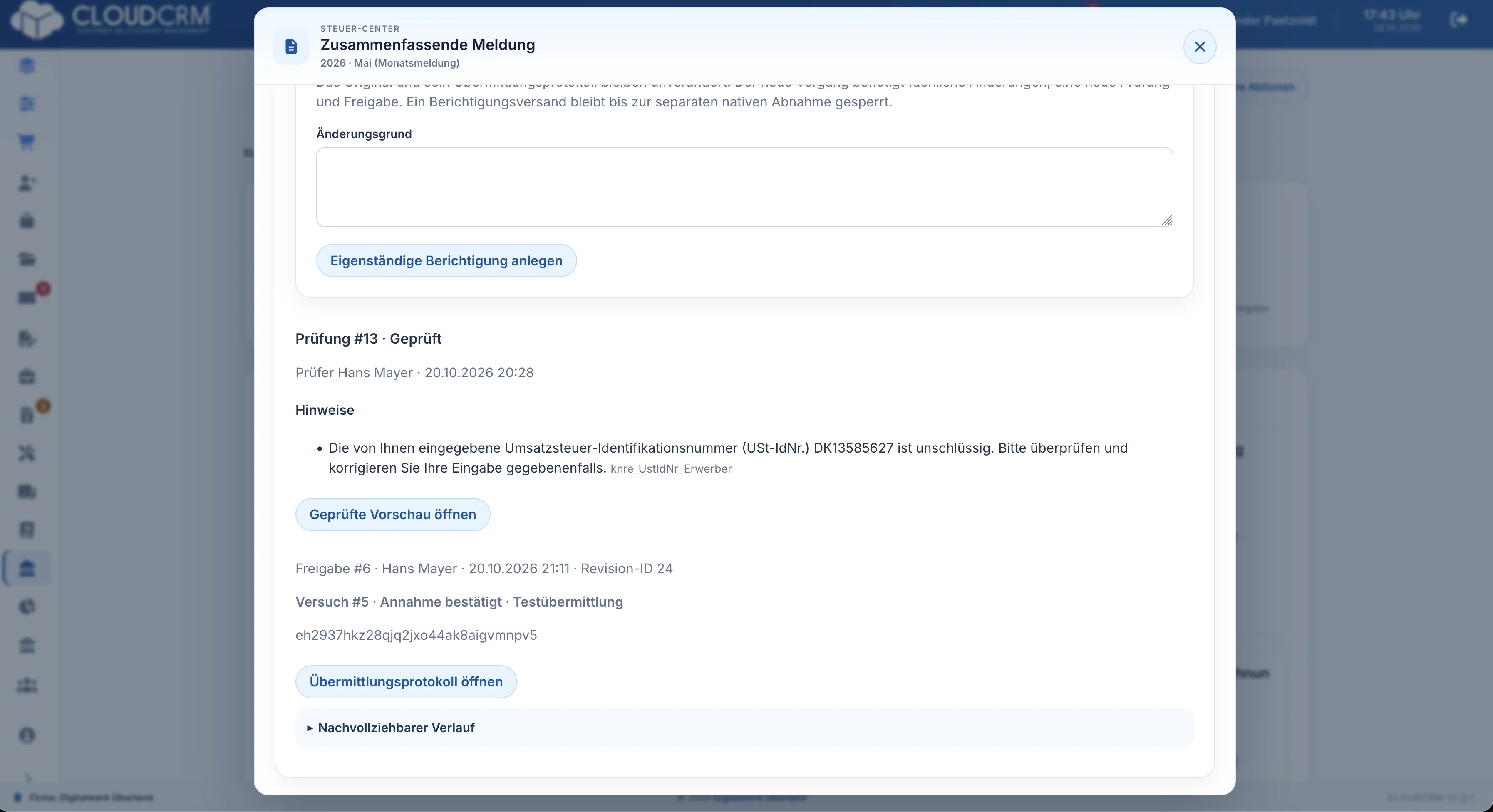This screenshot has width=1493, height=812.
Task: Click the 2026 · Mai (Monatsmeldung) subtitle
Action: (x=389, y=63)
